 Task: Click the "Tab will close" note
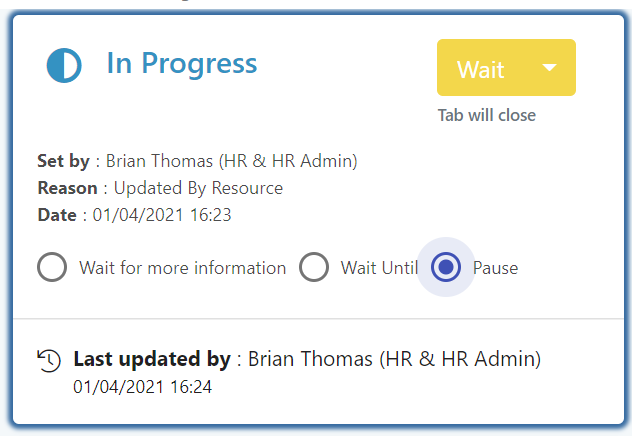point(487,115)
